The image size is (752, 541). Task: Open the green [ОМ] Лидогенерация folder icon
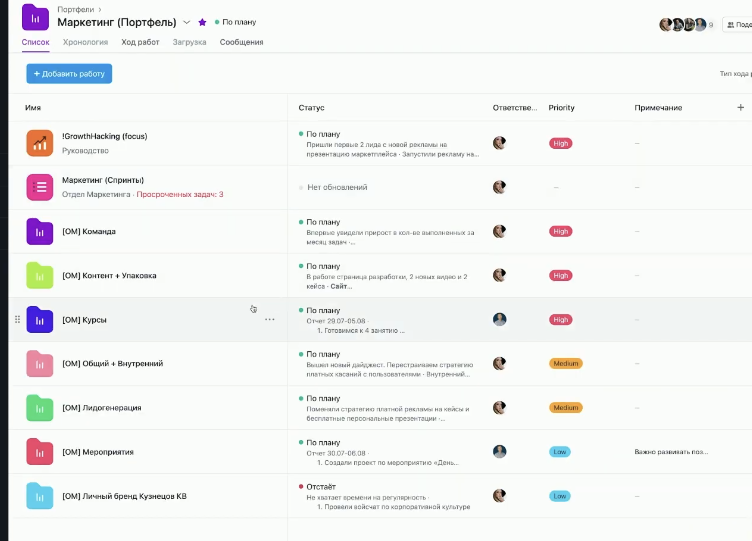(40, 408)
